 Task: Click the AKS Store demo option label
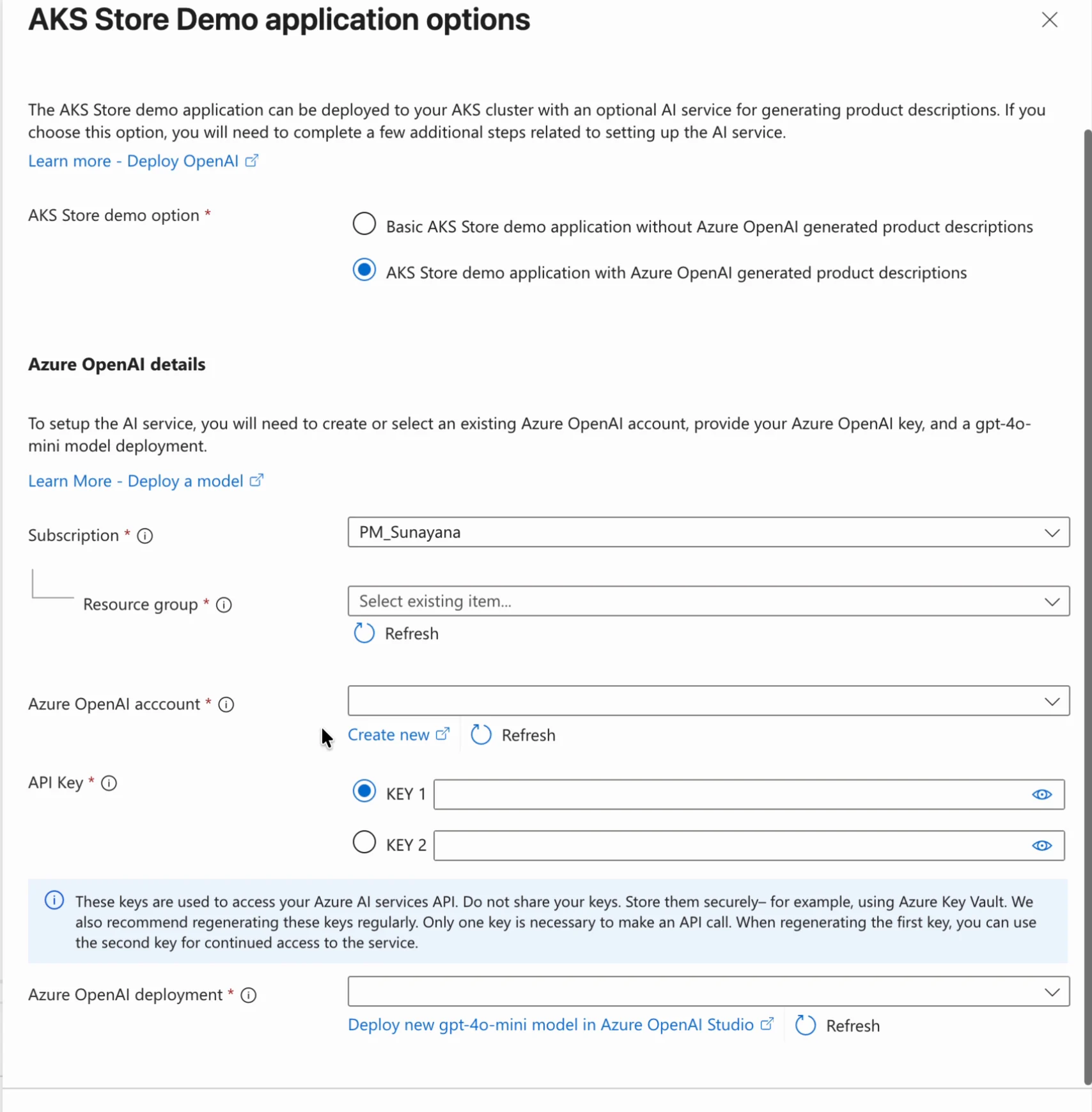[114, 215]
